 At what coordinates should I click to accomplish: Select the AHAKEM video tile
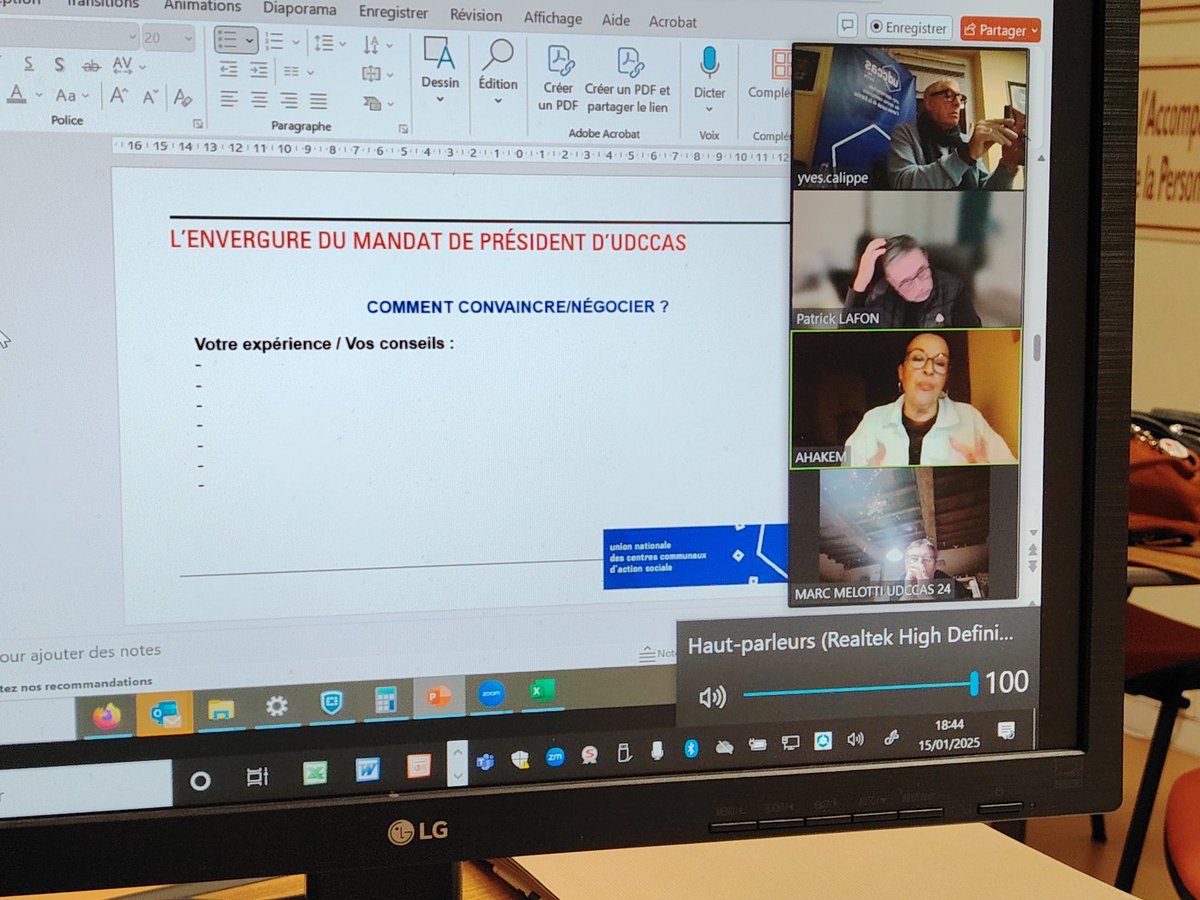[906, 398]
